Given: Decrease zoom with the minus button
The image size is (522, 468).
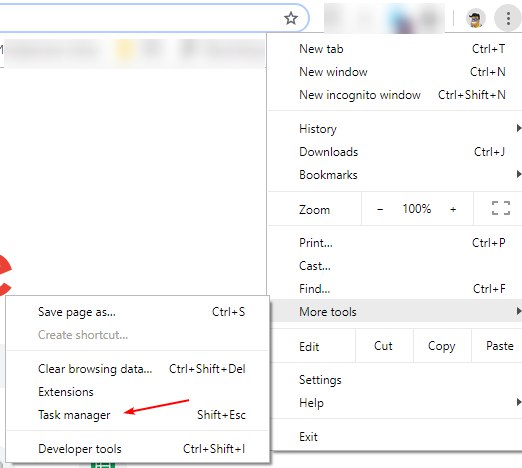Looking at the screenshot, I should point(380,209).
